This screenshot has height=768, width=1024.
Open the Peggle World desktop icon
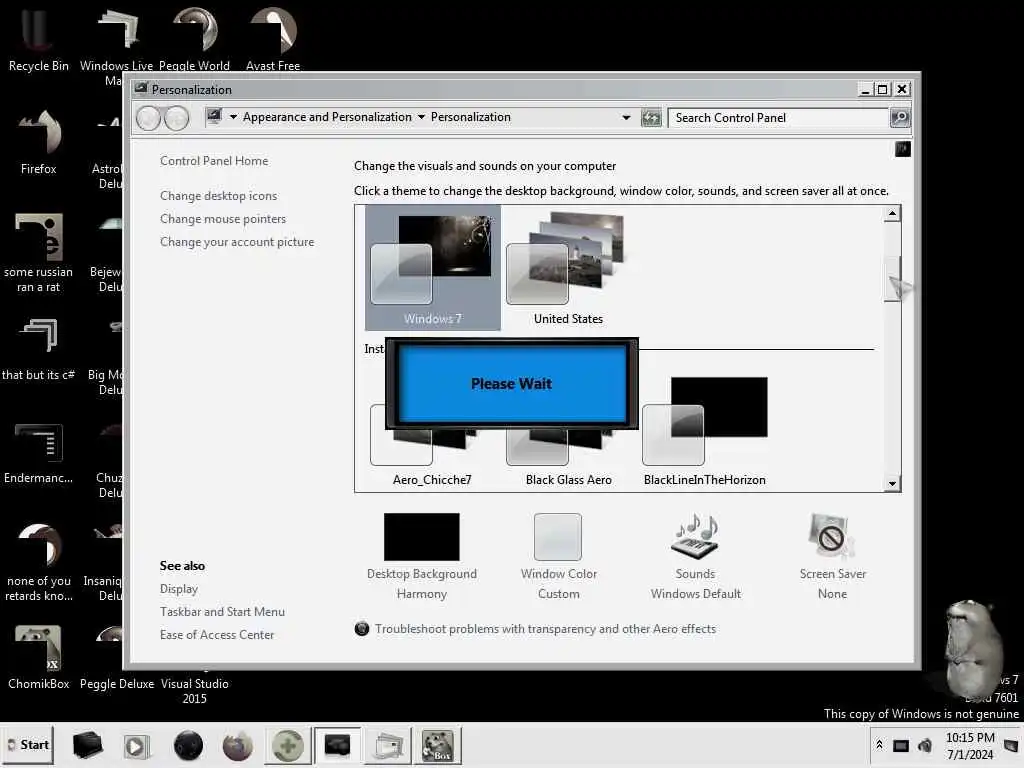[195, 39]
